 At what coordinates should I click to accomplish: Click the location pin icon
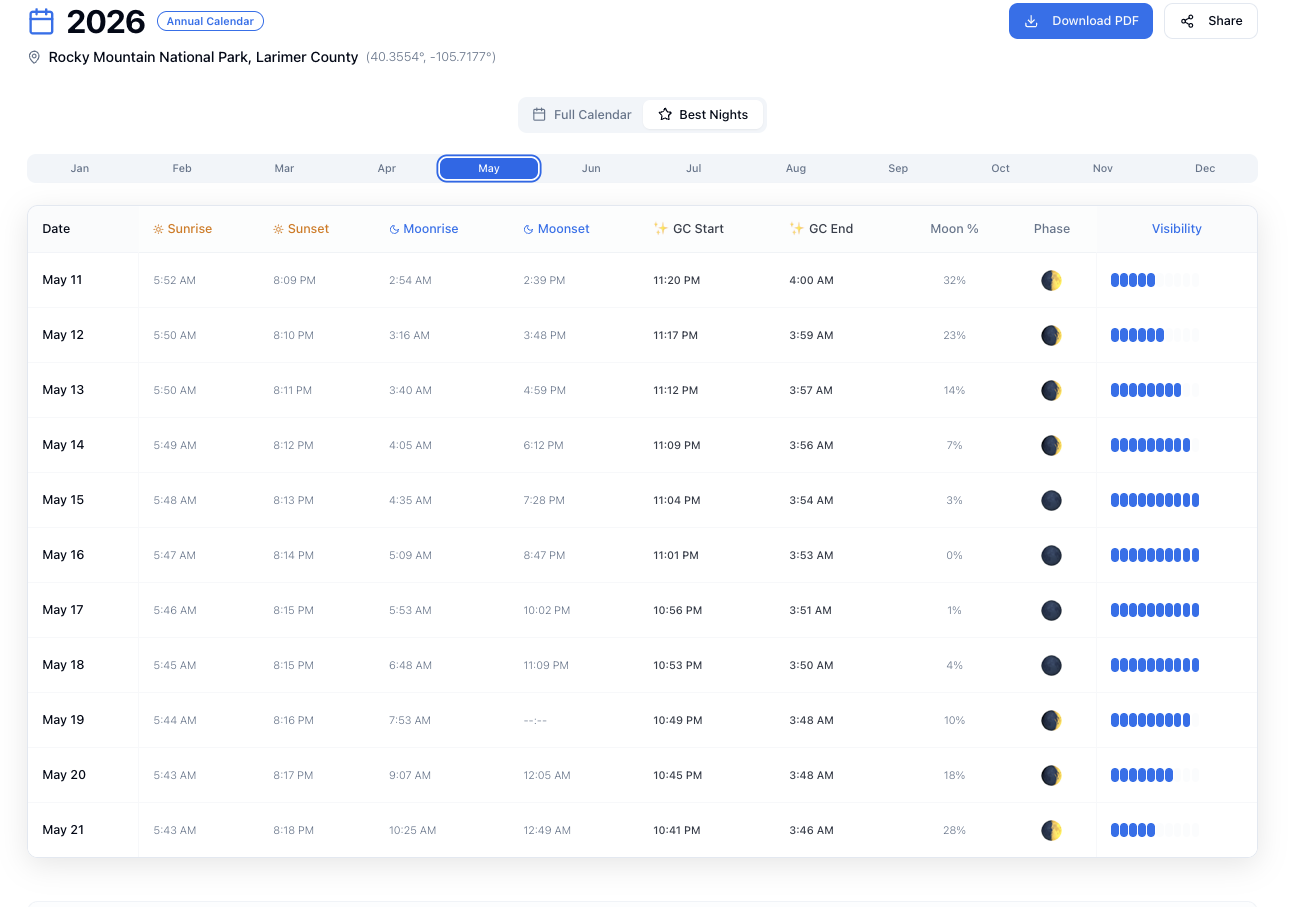pos(35,58)
